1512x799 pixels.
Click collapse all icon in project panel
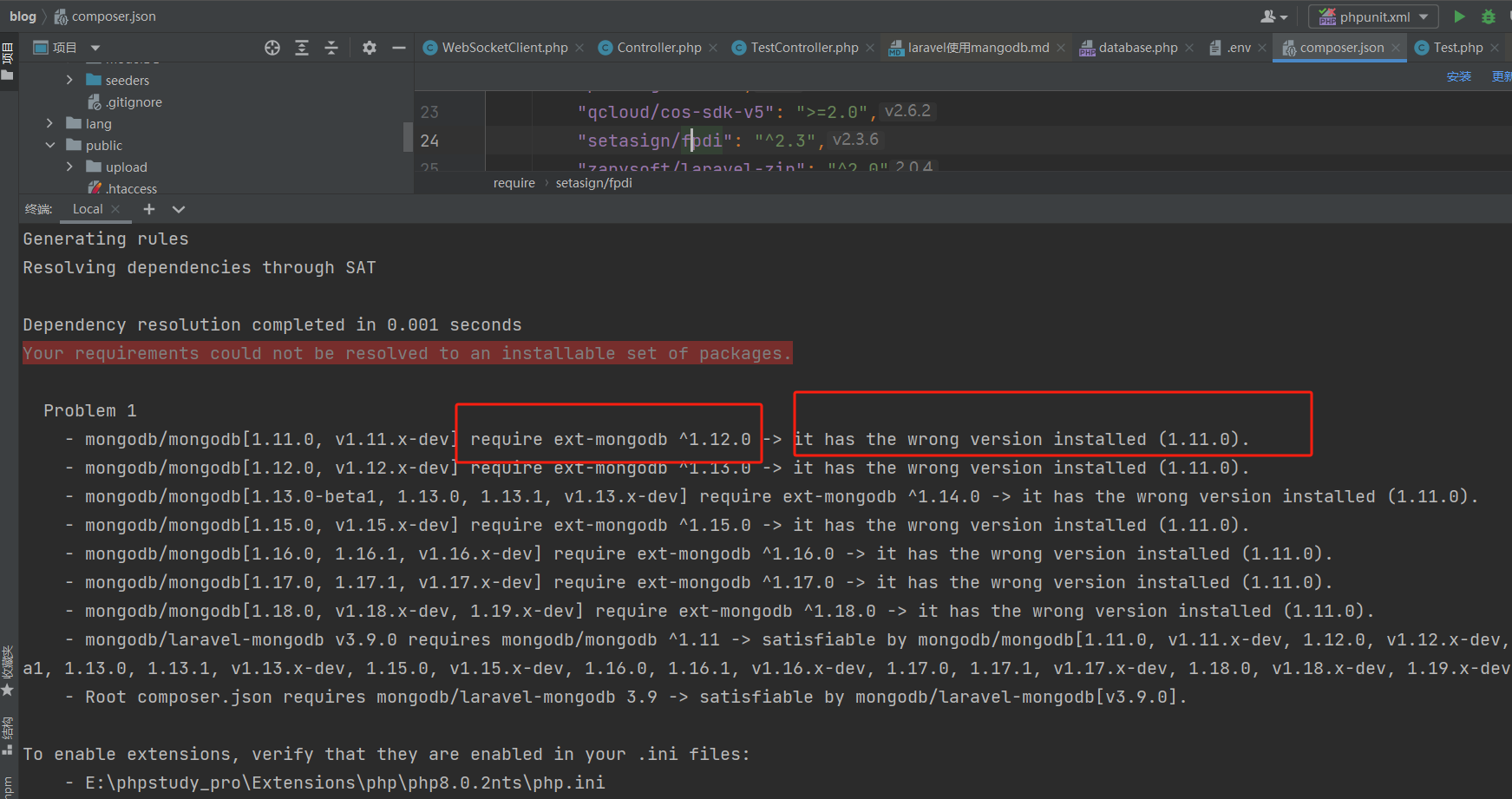coord(331,48)
